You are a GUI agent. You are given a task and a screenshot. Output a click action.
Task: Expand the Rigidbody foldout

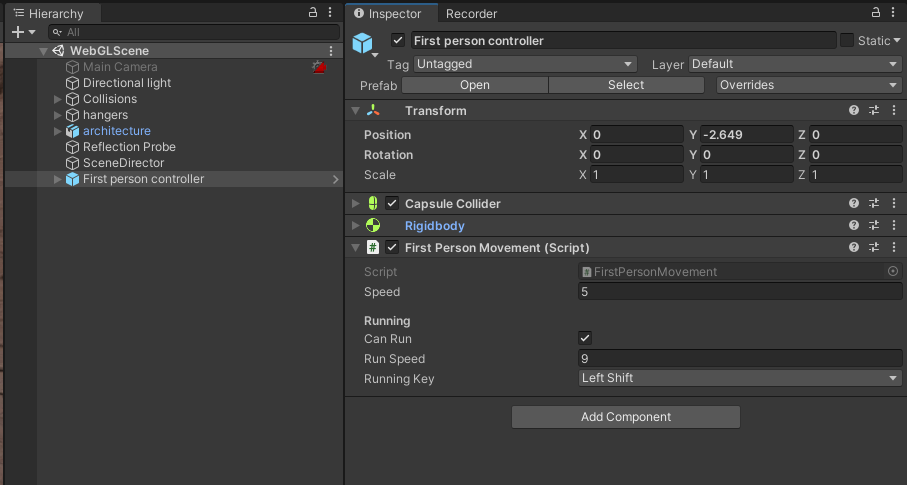(356, 226)
